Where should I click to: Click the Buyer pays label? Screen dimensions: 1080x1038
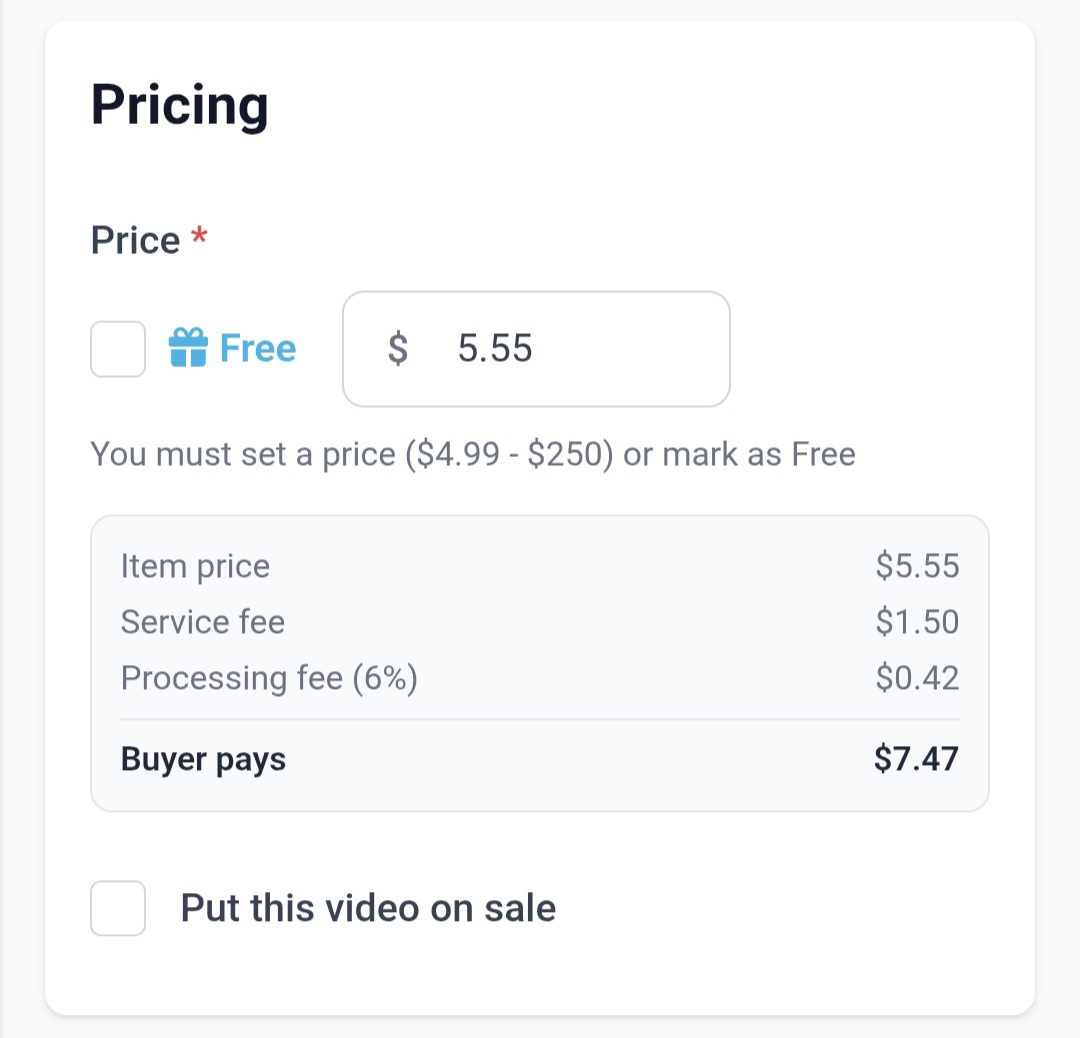coord(203,759)
